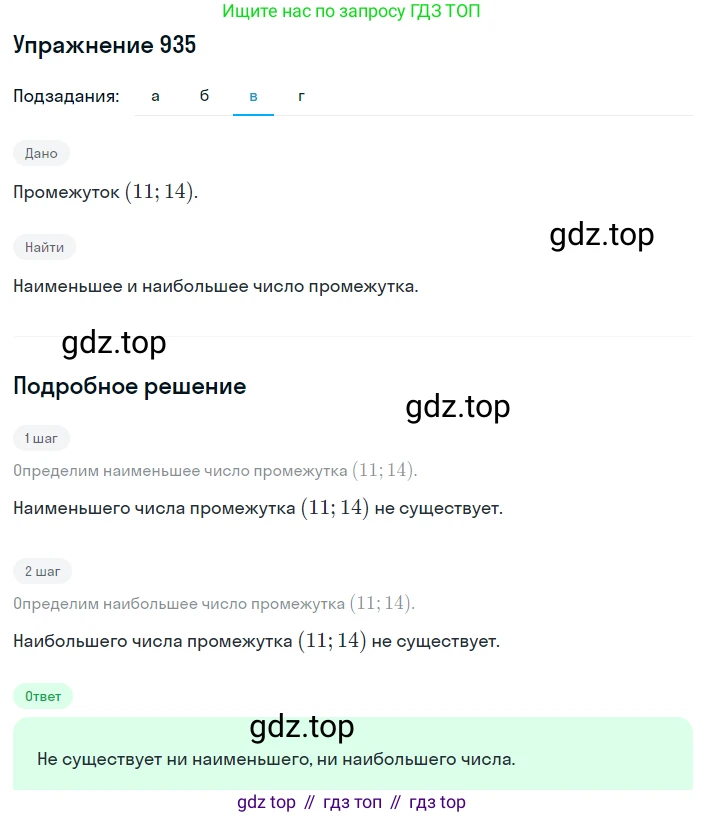
Task: Click the green answer box text
Action: (276, 759)
